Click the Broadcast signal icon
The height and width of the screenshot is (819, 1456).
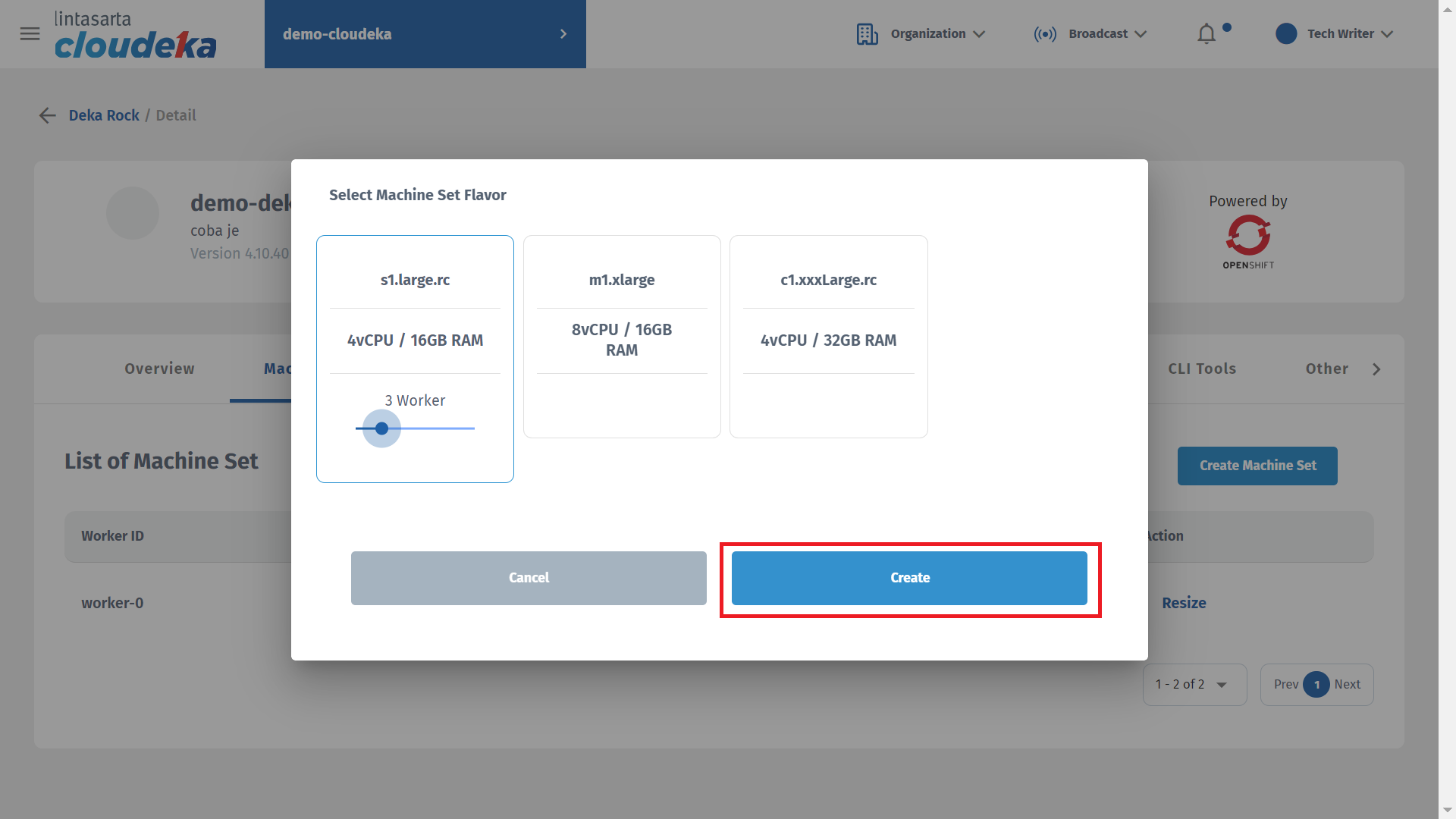click(1044, 34)
